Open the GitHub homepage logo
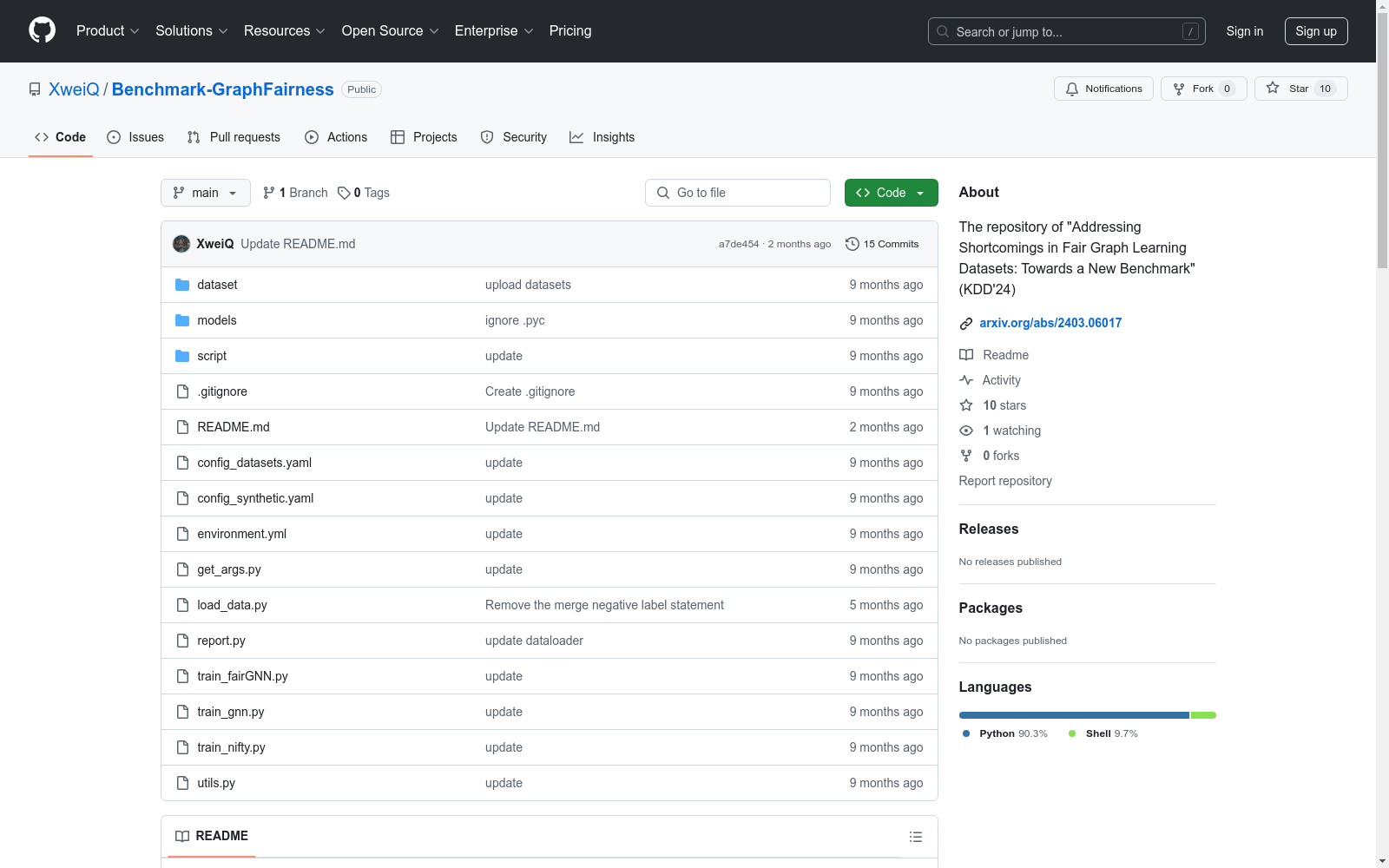 point(42,30)
